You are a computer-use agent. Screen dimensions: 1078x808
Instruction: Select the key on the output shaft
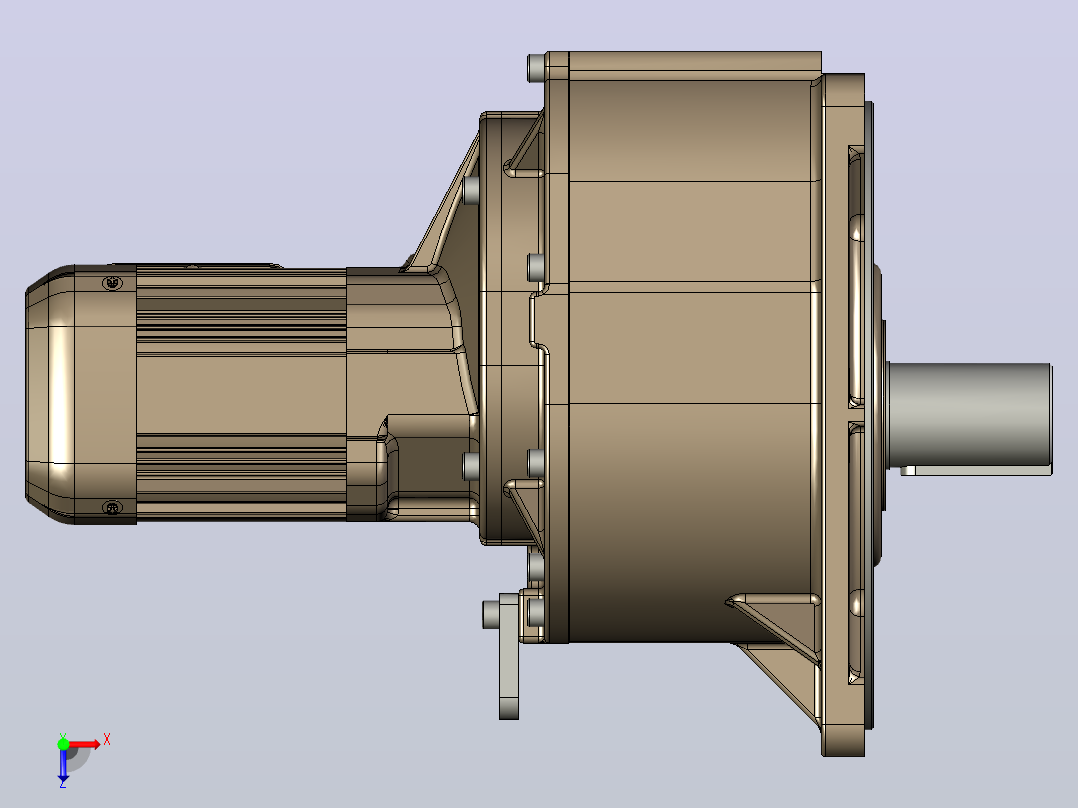(x=976, y=470)
